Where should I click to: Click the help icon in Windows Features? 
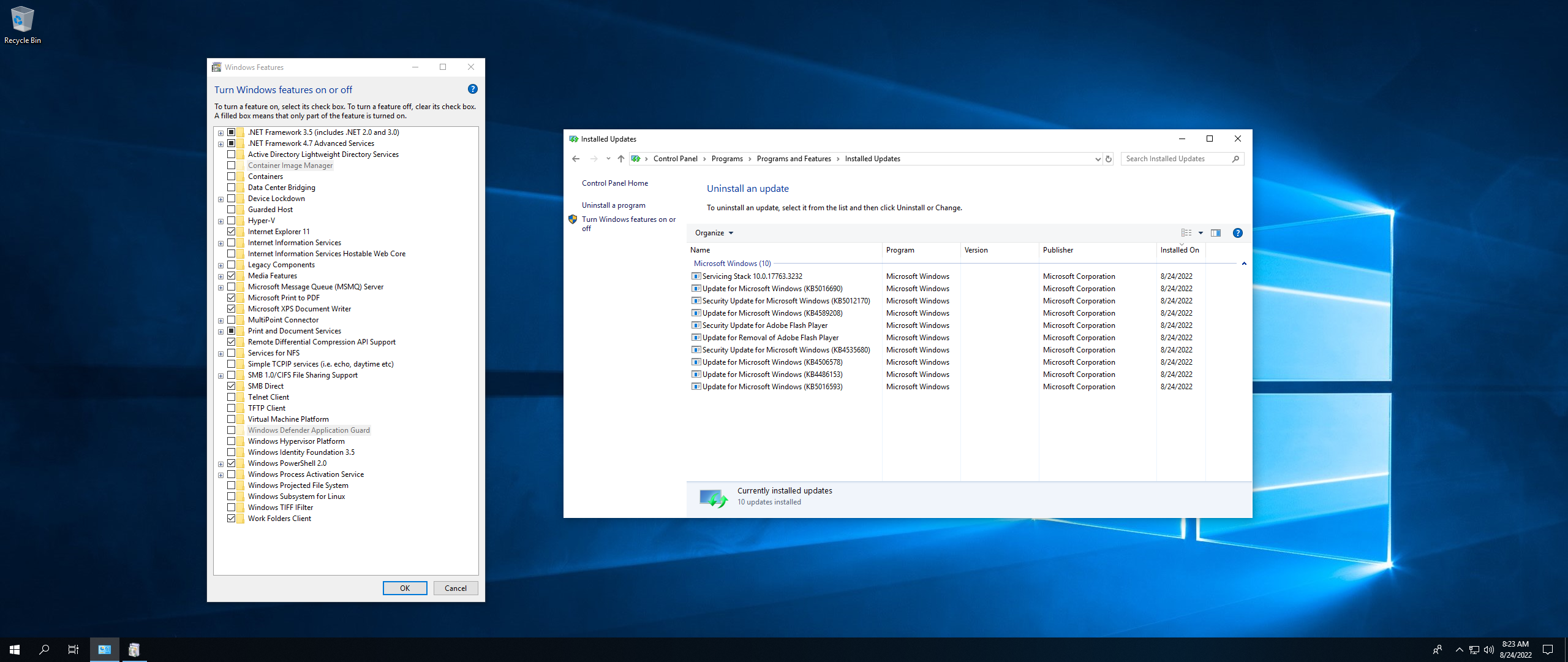point(473,89)
